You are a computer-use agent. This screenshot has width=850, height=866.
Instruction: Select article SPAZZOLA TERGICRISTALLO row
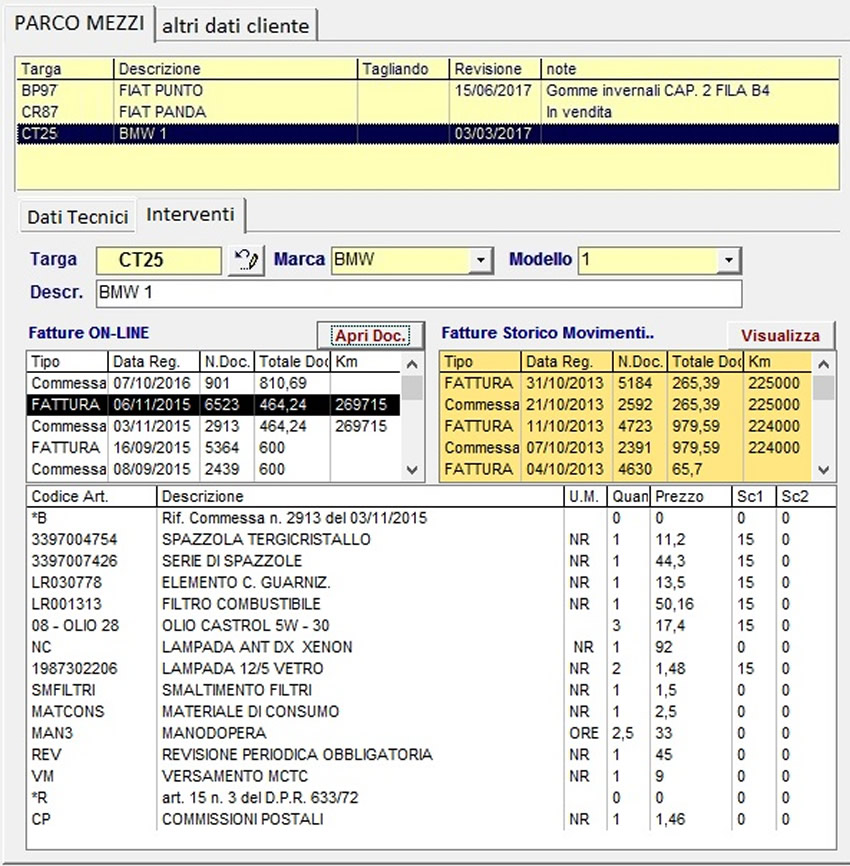(431, 540)
